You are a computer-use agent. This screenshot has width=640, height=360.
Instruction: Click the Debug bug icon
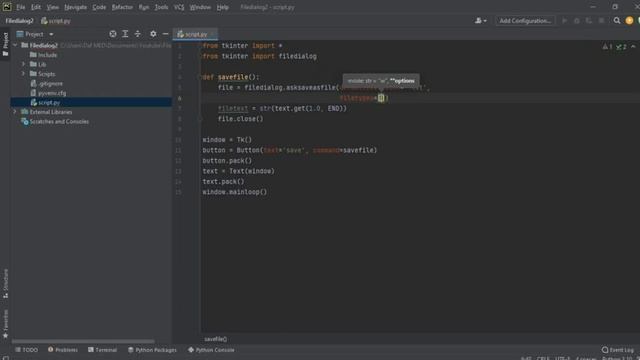[x=577, y=20]
